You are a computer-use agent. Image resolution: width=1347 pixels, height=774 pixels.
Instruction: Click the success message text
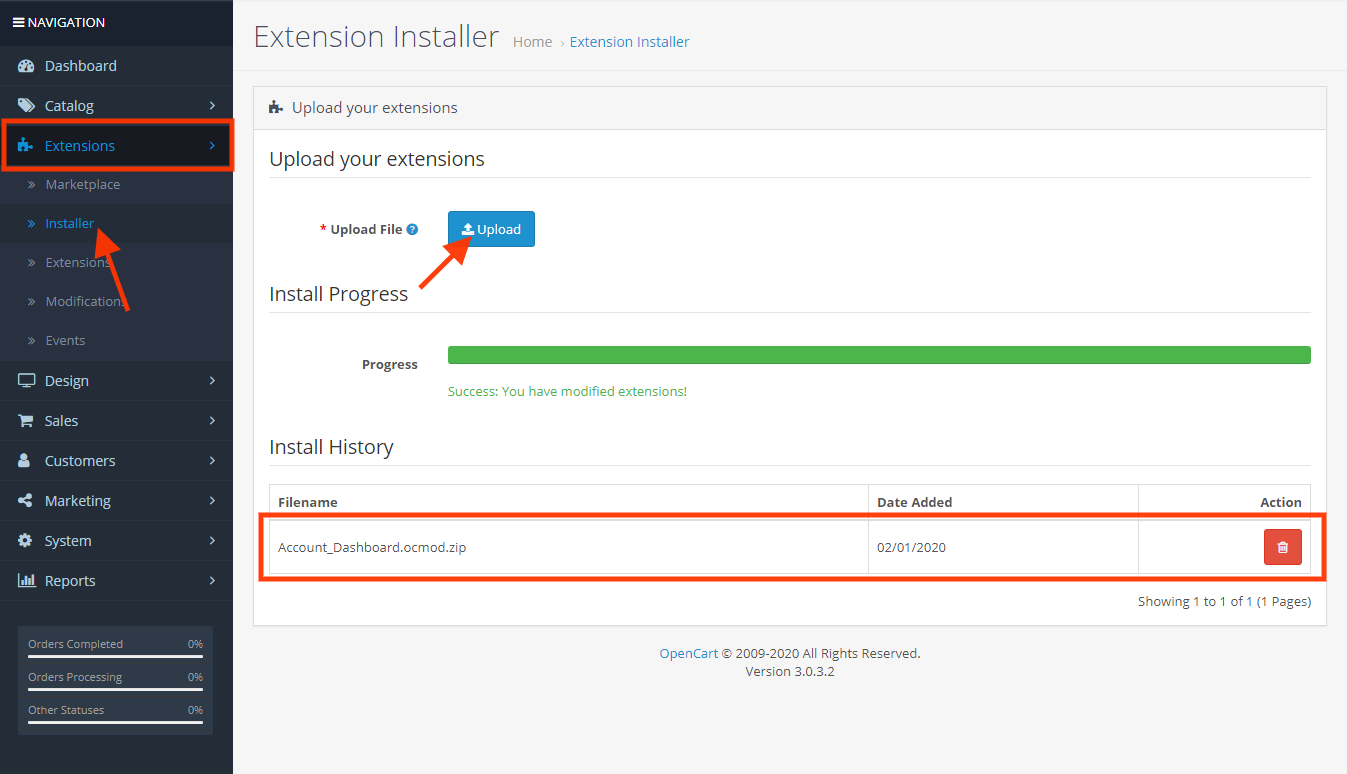(567, 391)
